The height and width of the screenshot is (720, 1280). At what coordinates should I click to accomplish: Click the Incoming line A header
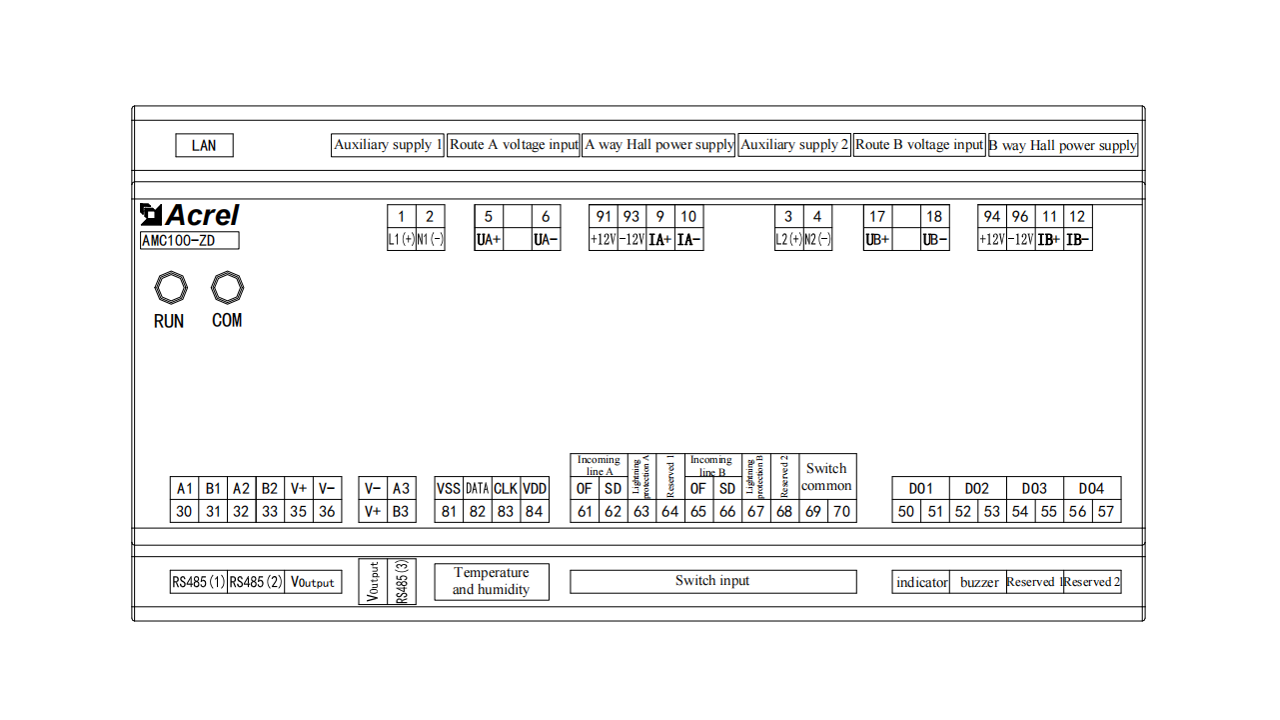click(x=599, y=465)
